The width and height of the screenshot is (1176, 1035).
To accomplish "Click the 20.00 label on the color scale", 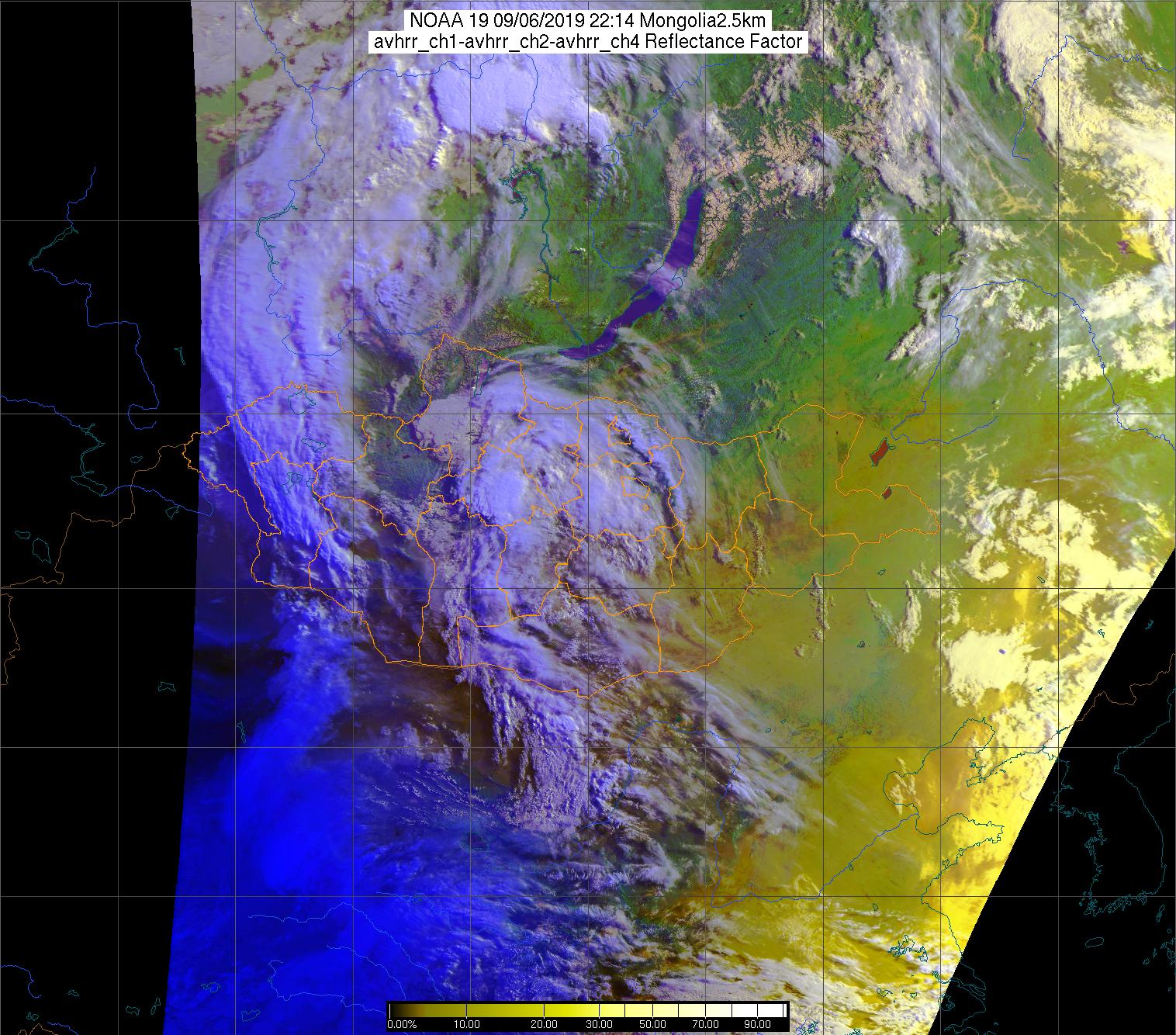I will coord(545,1024).
